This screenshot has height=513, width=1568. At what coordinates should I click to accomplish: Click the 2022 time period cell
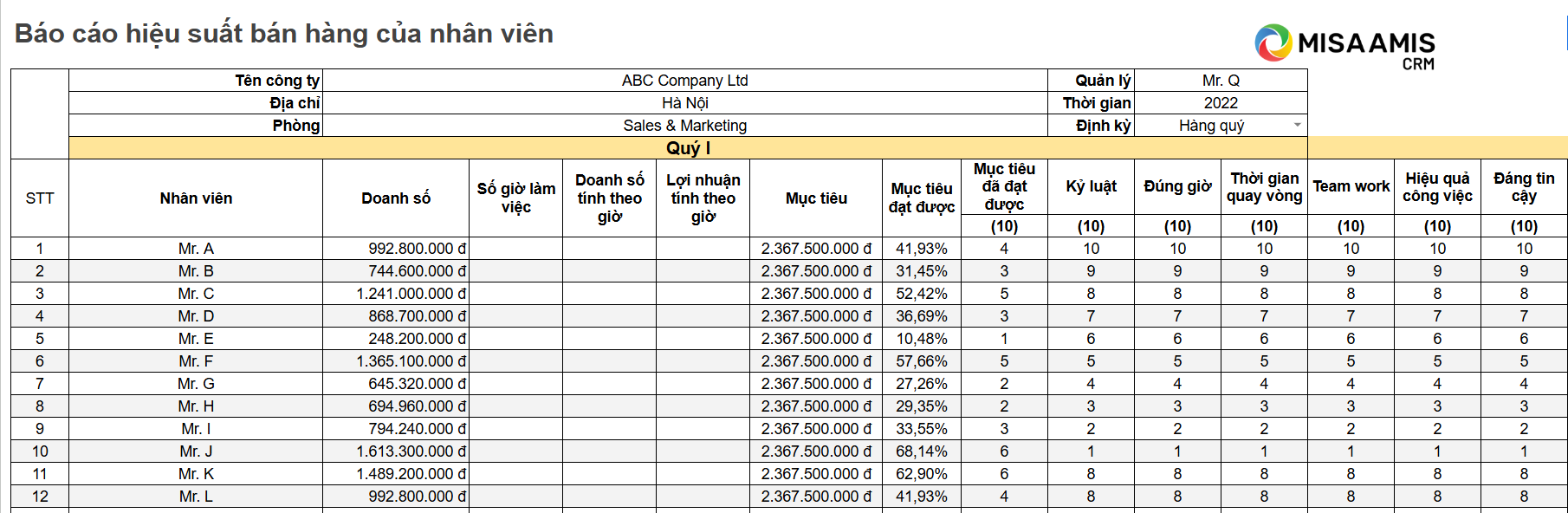1221,103
